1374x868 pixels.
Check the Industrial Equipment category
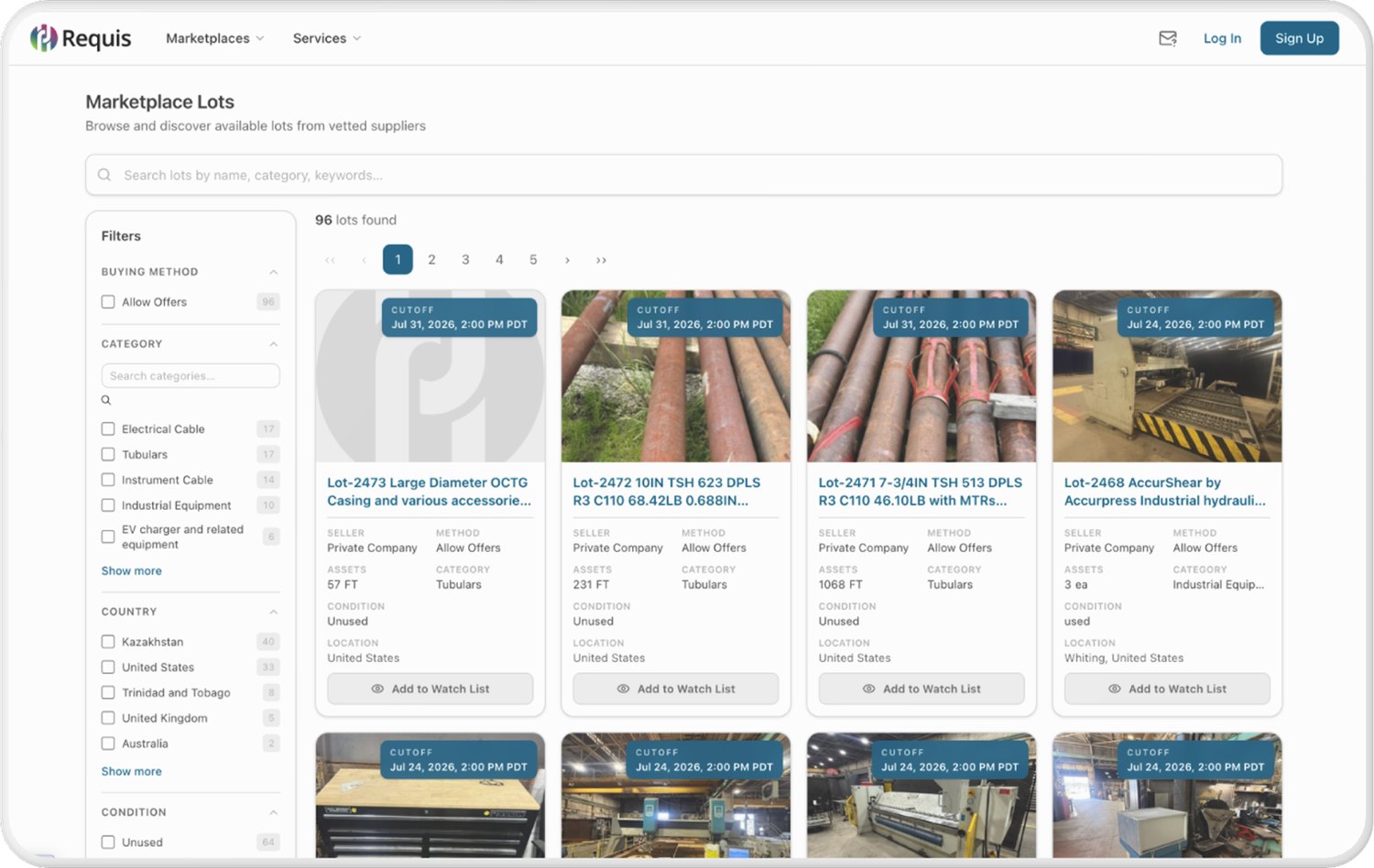coord(108,505)
